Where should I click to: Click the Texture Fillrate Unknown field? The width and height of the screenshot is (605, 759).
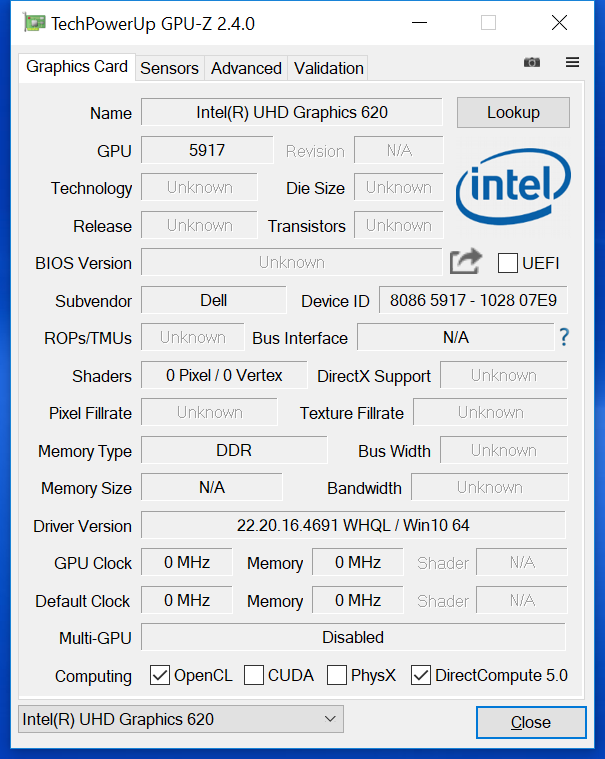point(490,412)
